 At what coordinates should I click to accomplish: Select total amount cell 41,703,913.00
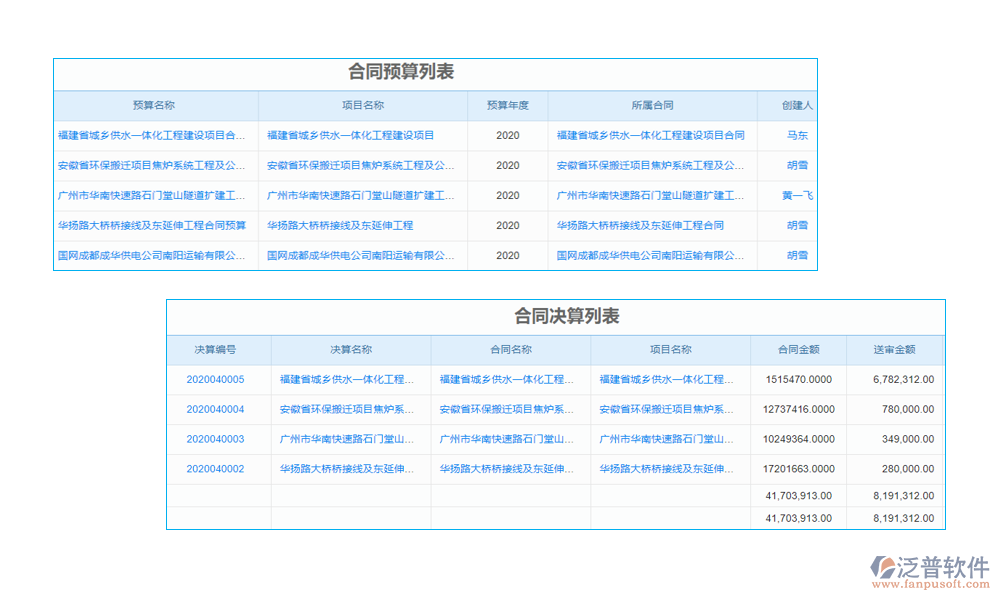(796, 495)
